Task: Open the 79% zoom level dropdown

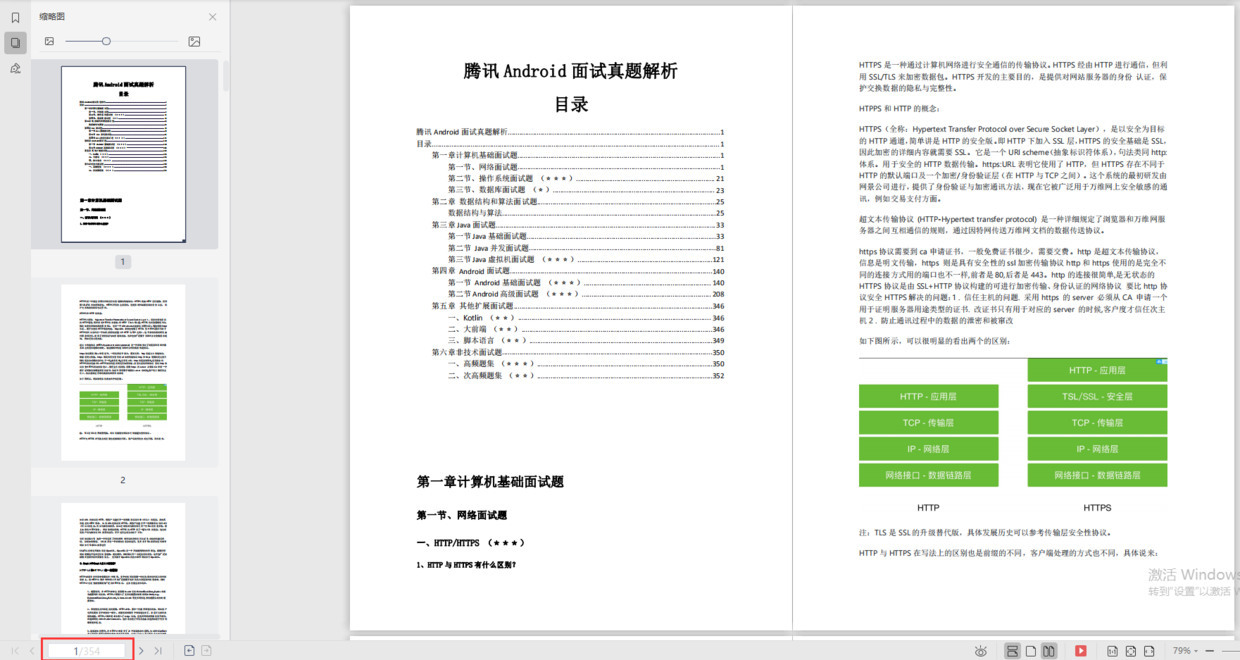Action: pyautogui.click(x=1185, y=651)
